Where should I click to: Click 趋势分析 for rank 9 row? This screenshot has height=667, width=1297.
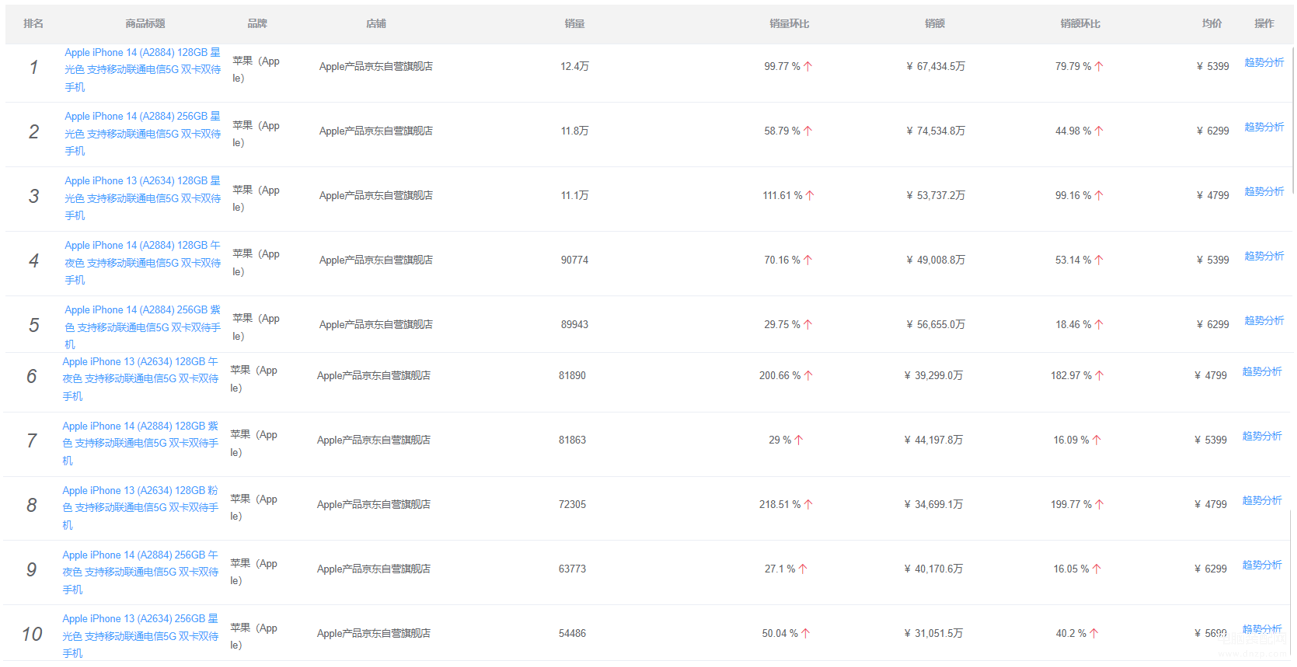[1262, 565]
